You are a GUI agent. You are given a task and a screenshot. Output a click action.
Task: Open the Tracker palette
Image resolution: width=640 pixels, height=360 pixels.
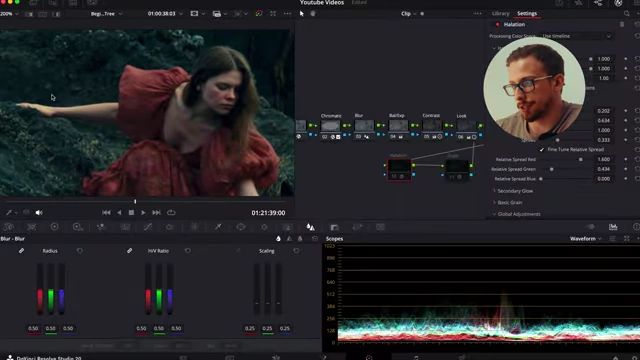264,227
